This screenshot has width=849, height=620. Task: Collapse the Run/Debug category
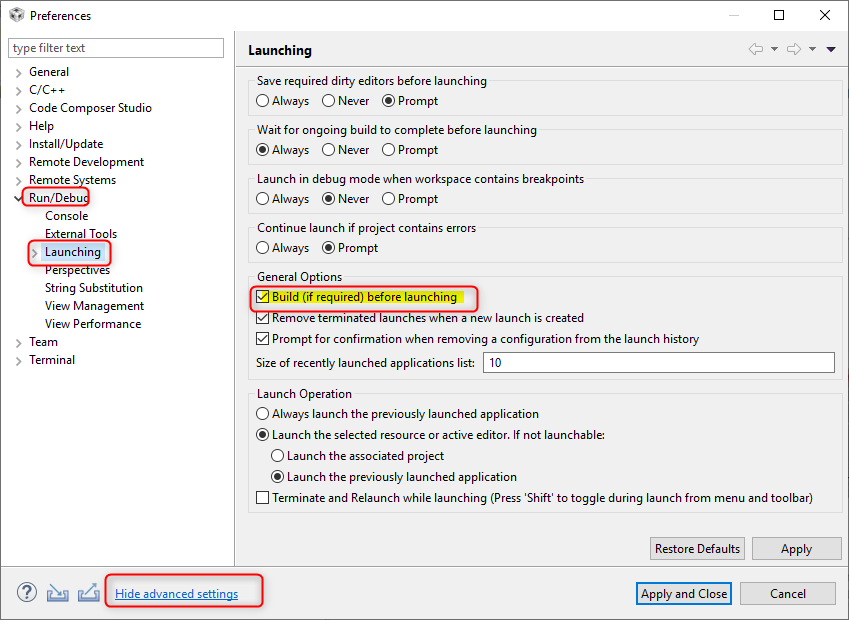click(x=18, y=198)
